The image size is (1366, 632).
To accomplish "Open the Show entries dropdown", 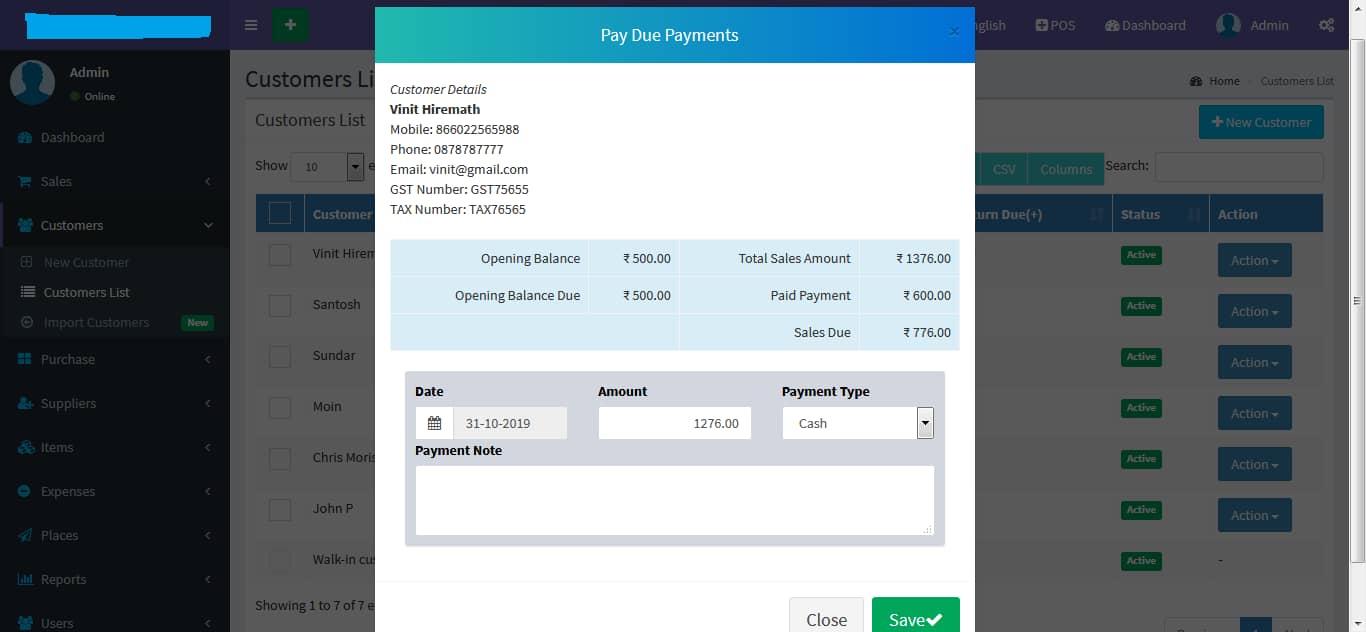I will 327,166.
